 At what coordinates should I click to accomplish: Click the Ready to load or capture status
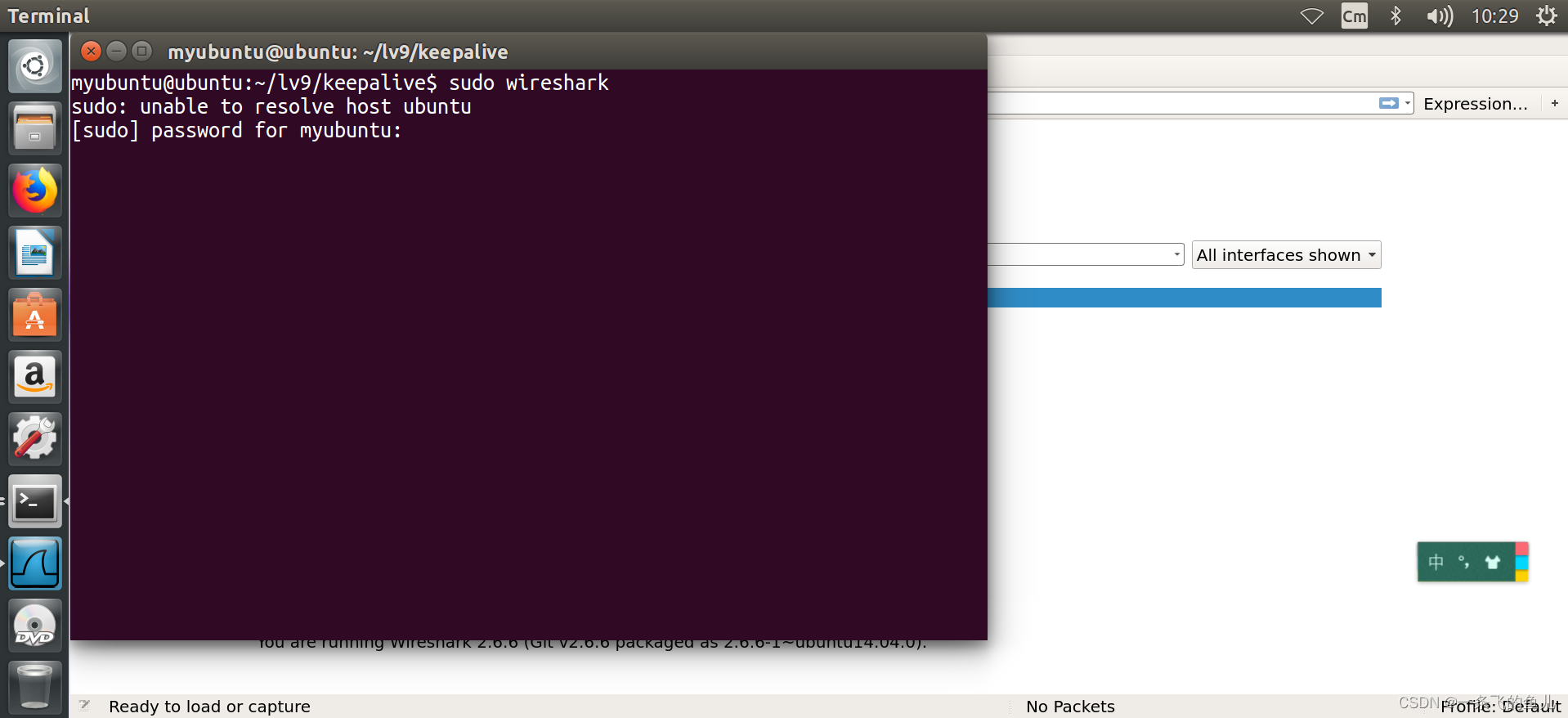(x=209, y=707)
